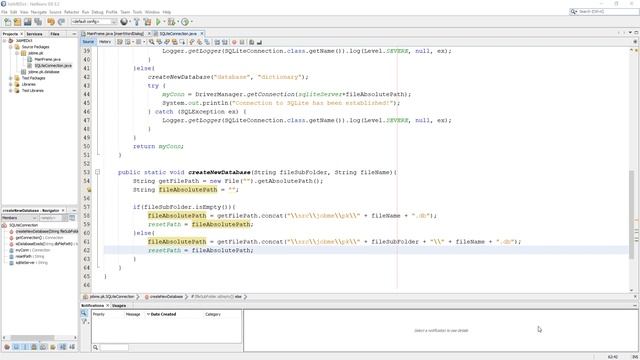Viewport: 640px width, 360px height.
Task: Collapse the jobme.pk package node
Action: [17, 53]
